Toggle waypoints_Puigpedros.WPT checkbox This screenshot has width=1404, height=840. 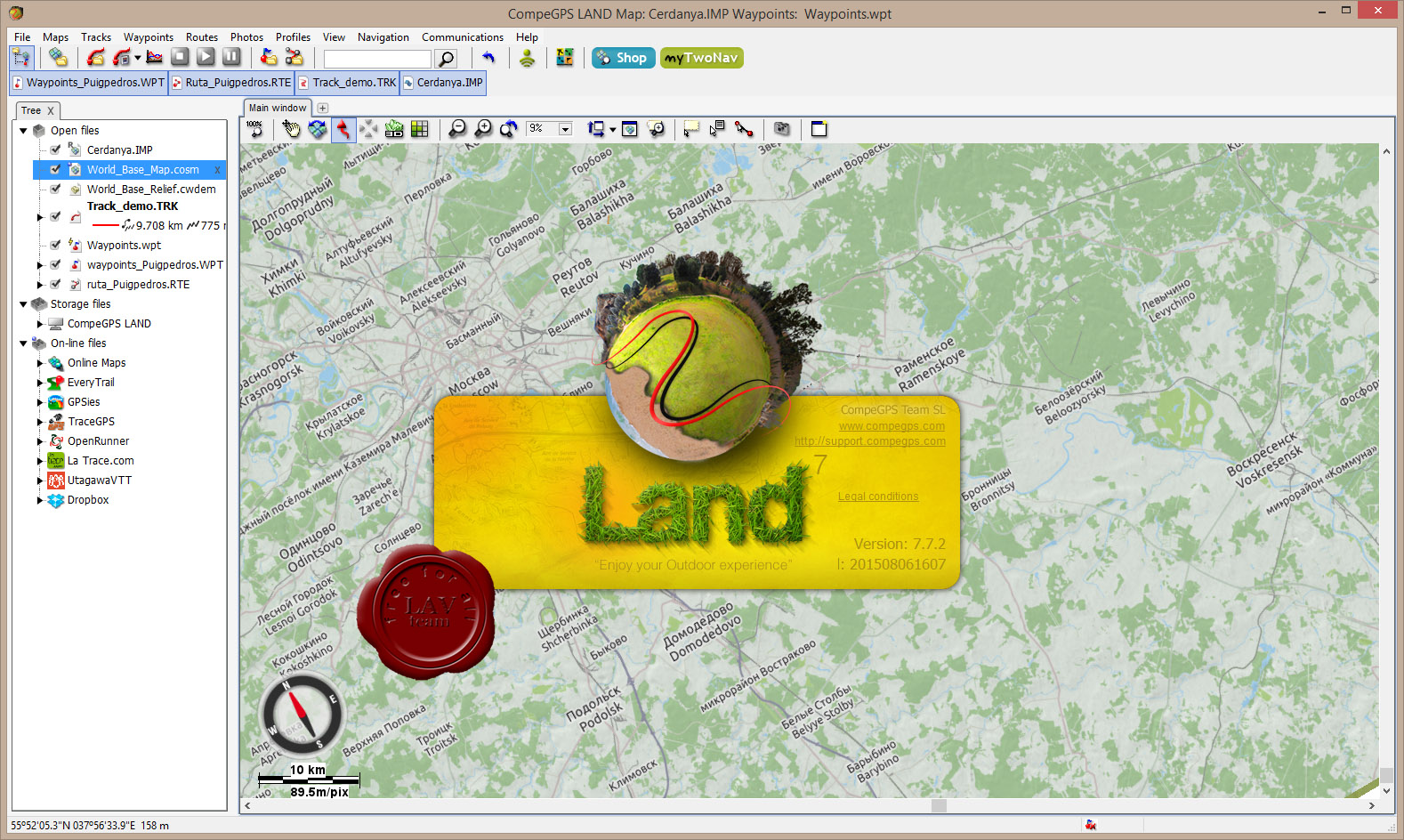tap(55, 264)
